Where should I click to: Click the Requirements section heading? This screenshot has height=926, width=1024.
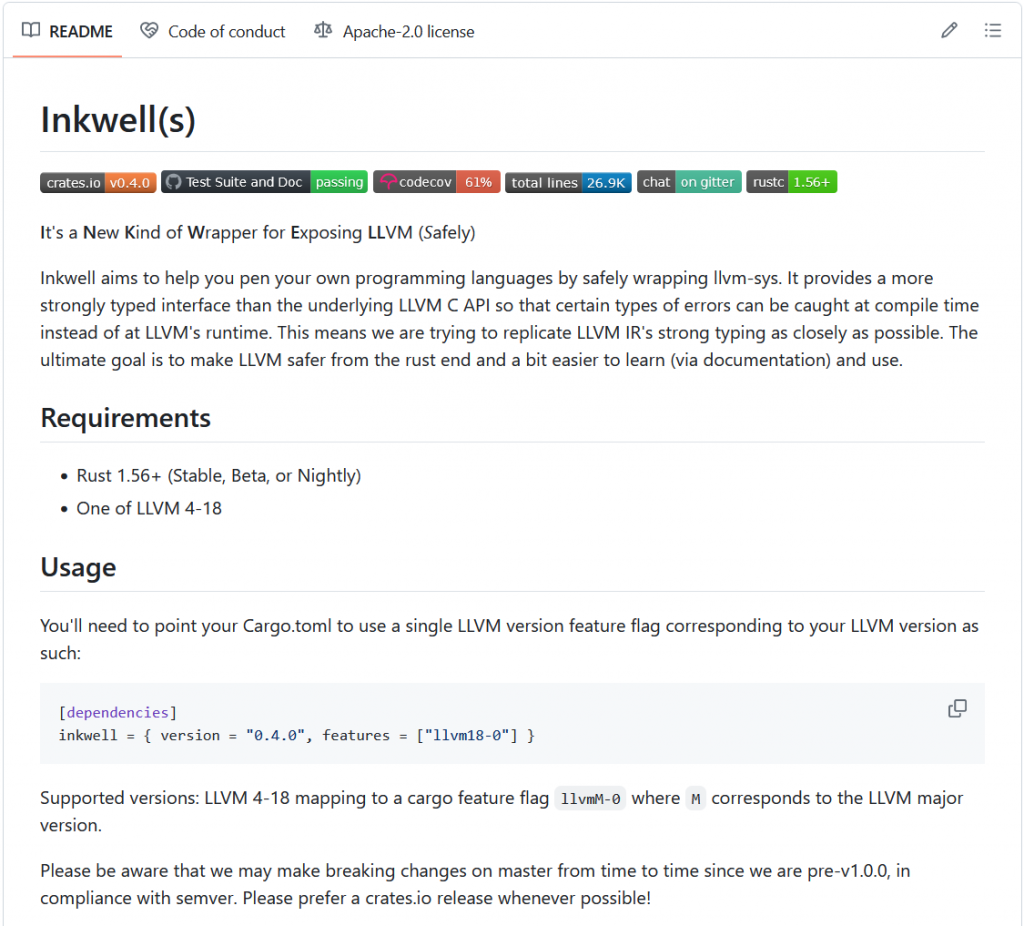125,418
